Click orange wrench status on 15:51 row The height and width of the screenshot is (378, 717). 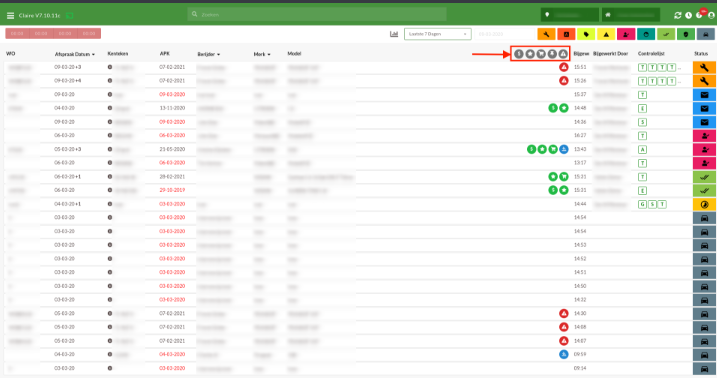704,68
